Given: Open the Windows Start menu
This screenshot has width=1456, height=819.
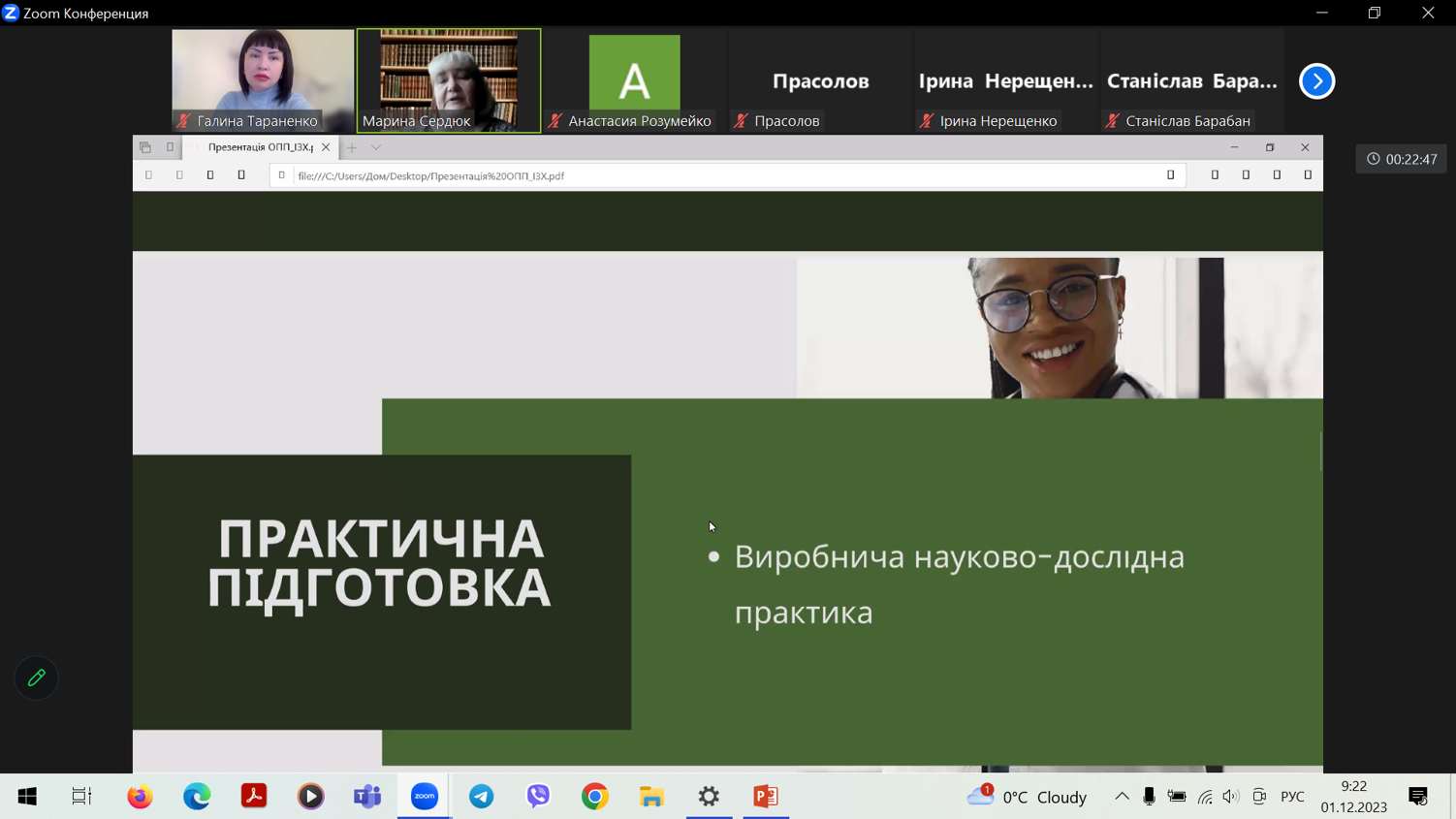Looking at the screenshot, I should coord(27,797).
